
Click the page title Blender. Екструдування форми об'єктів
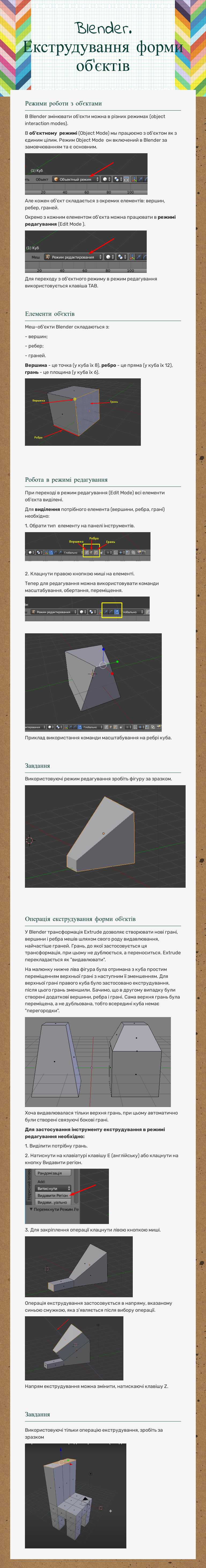click(x=103, y=47)
